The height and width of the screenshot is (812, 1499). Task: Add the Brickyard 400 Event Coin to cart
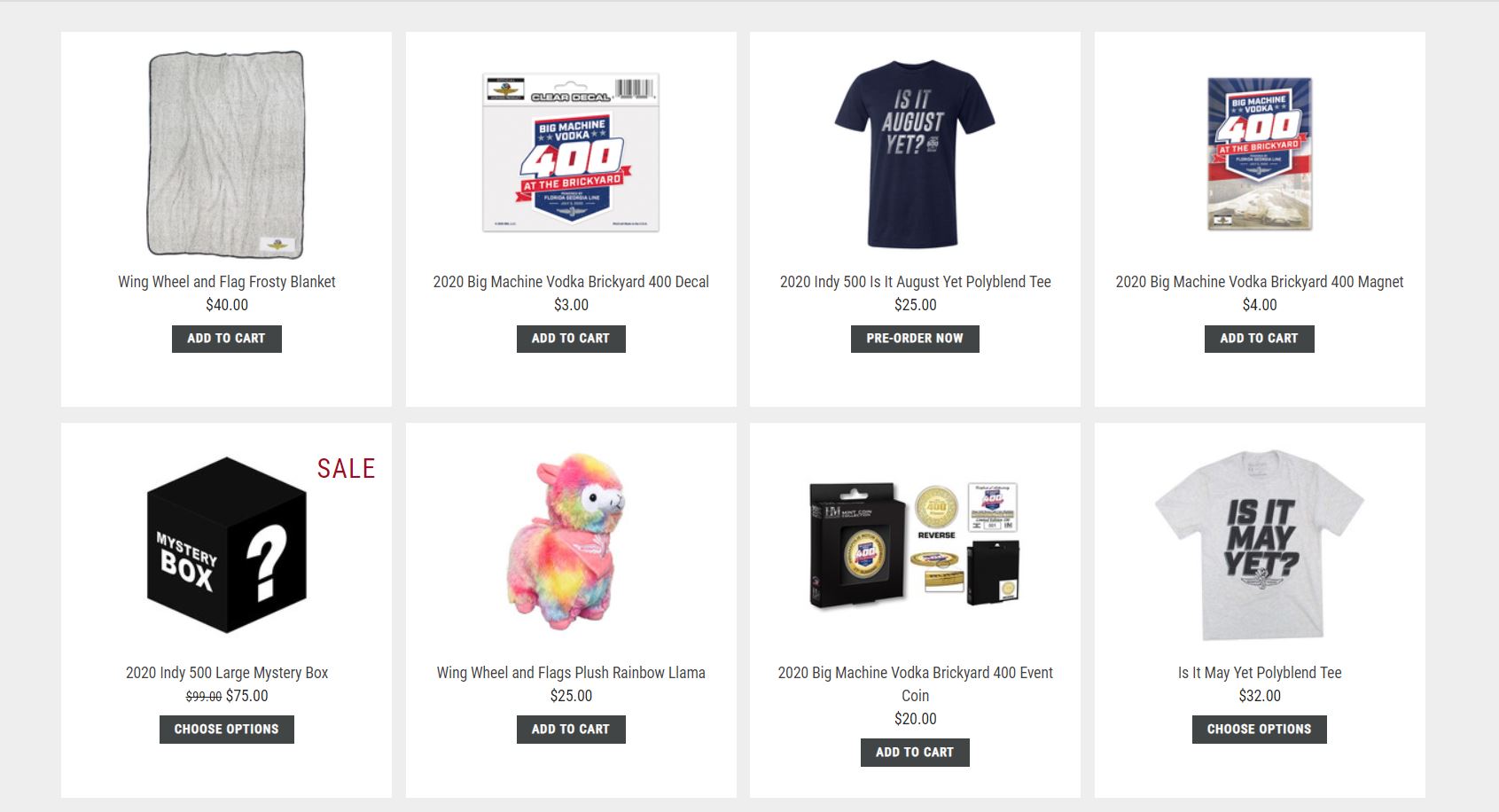915,753
